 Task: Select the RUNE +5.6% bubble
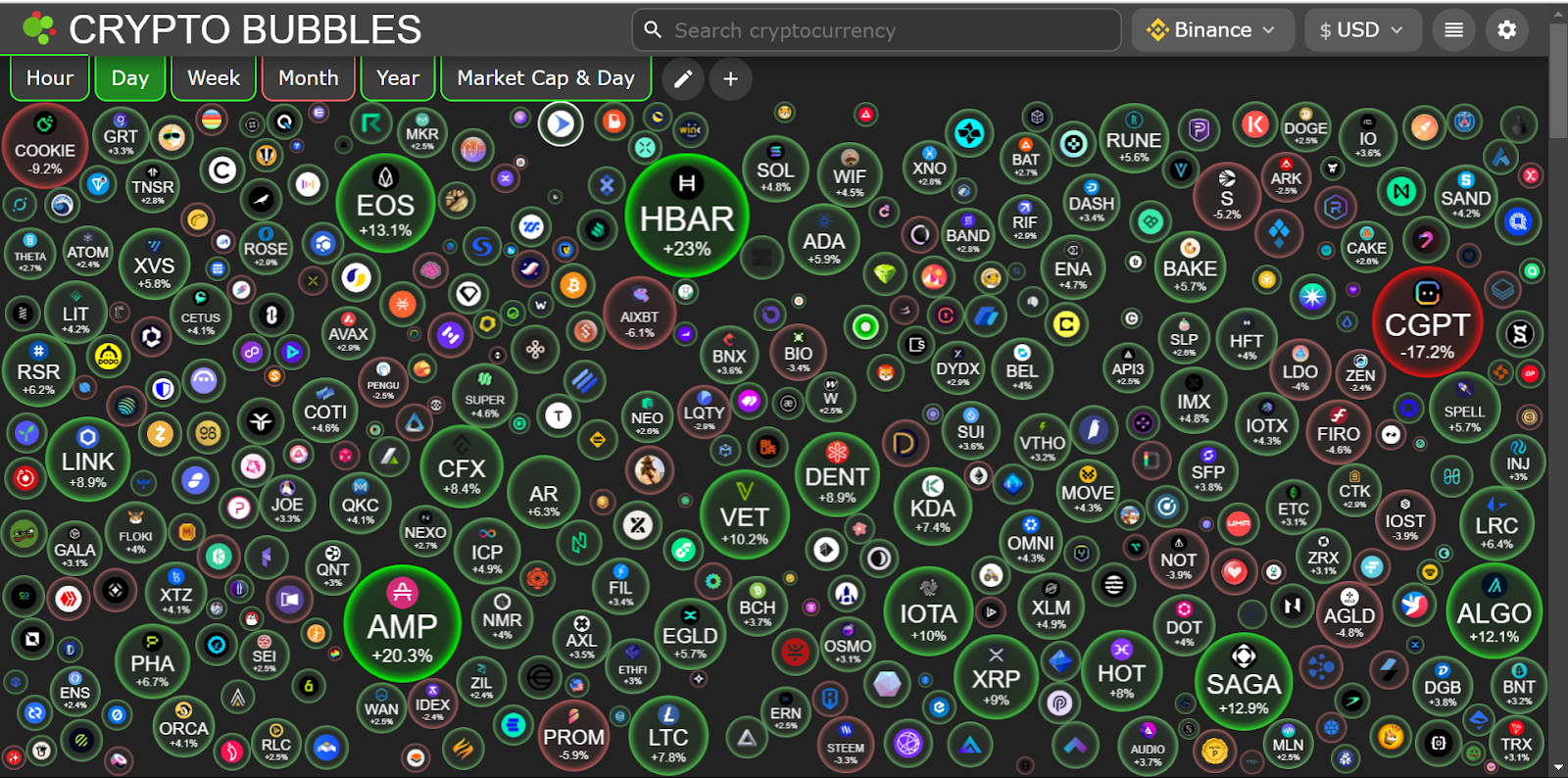[1134, 139]
